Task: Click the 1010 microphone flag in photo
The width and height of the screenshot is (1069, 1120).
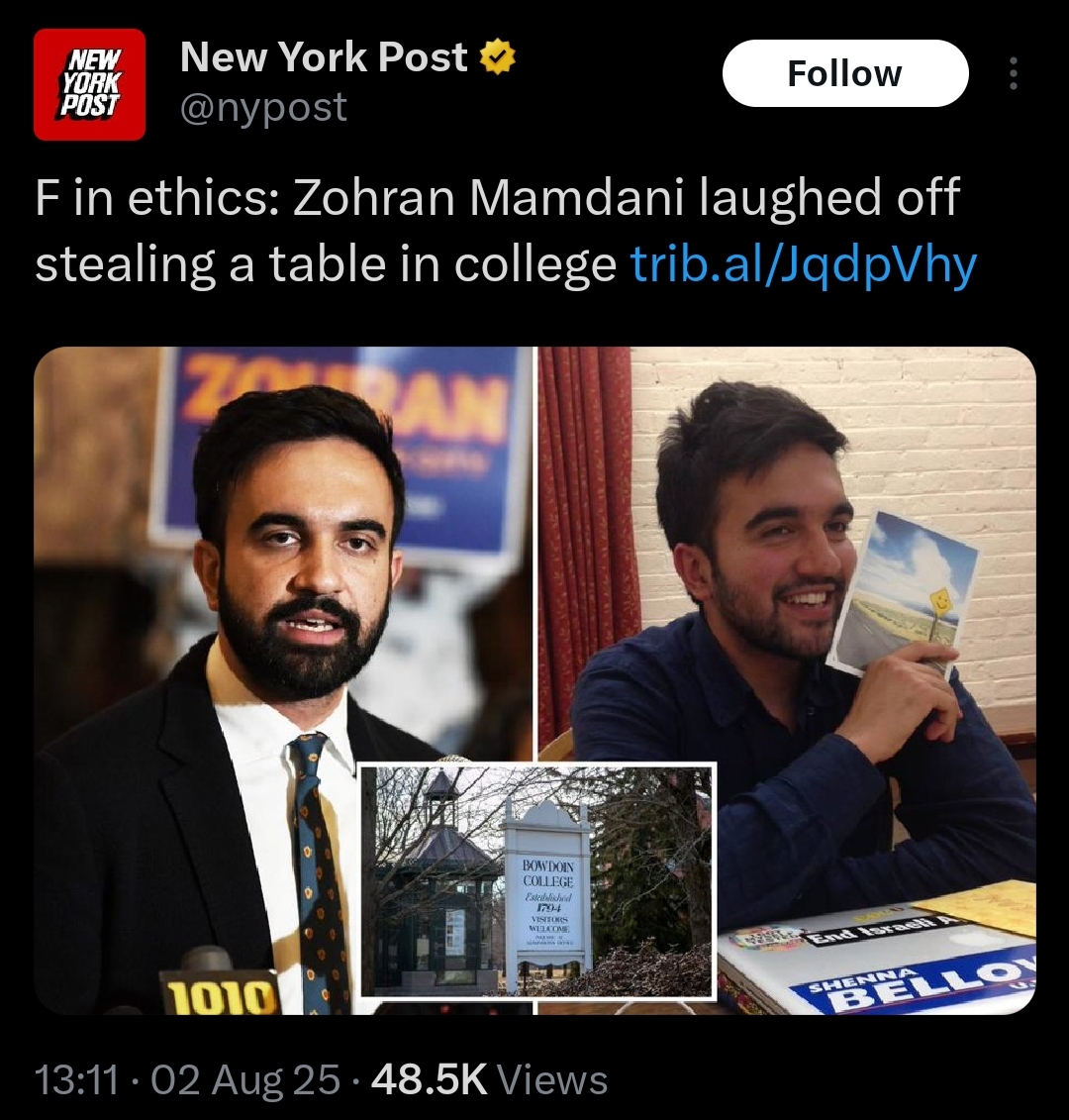Action: [x=219, y=995]
